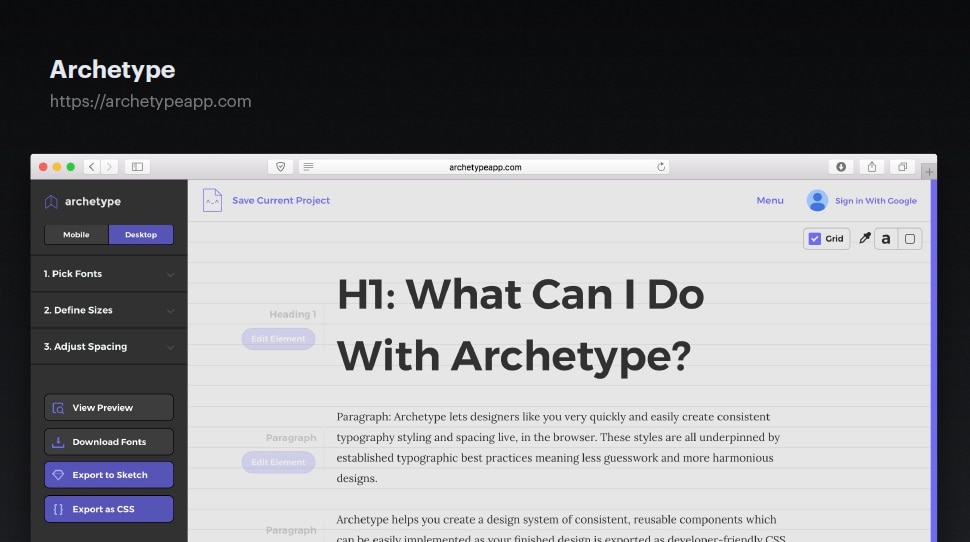Open a new tab with plus icon

tap(929, 171)
